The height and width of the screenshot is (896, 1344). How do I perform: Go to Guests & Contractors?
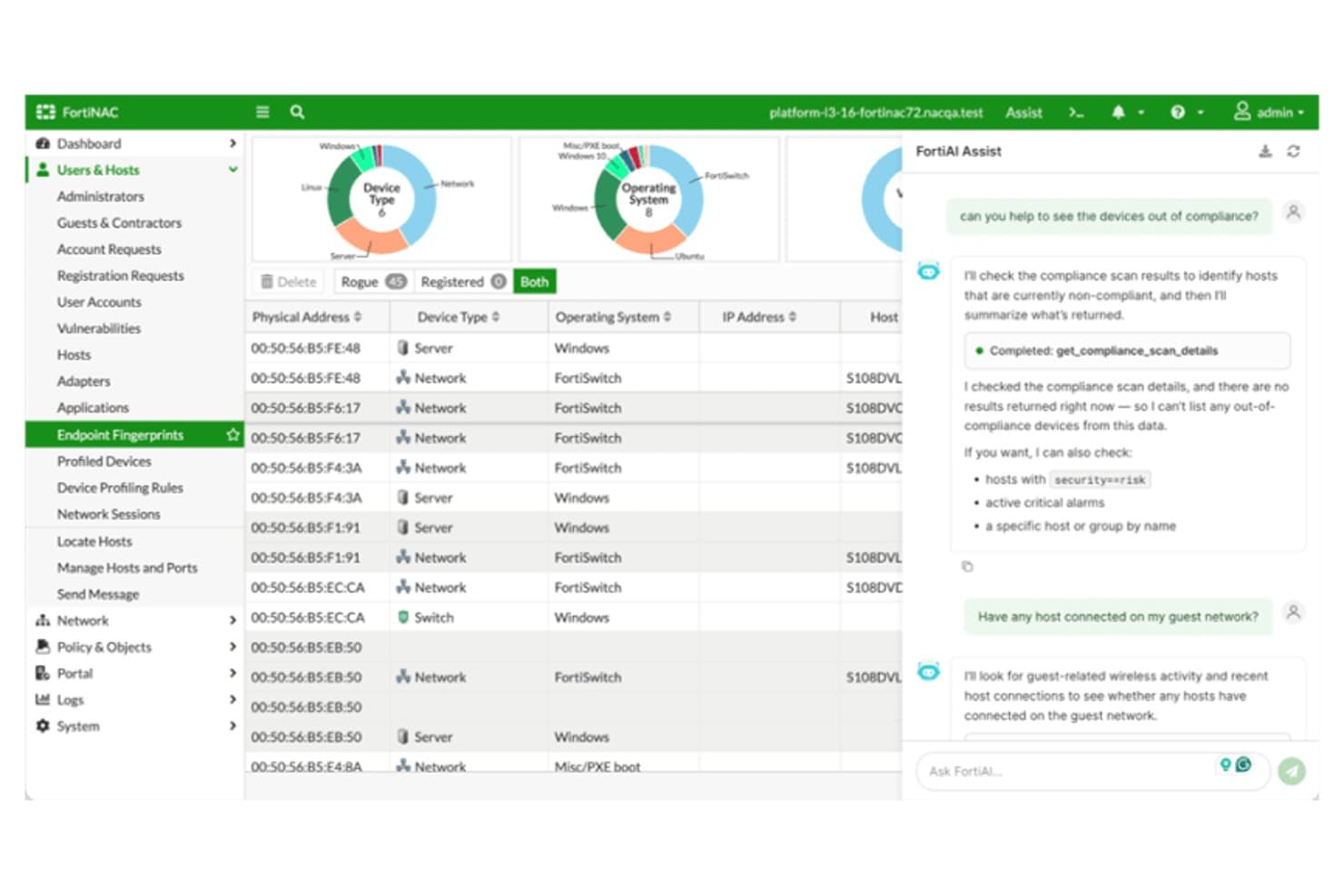pos(119,222)
